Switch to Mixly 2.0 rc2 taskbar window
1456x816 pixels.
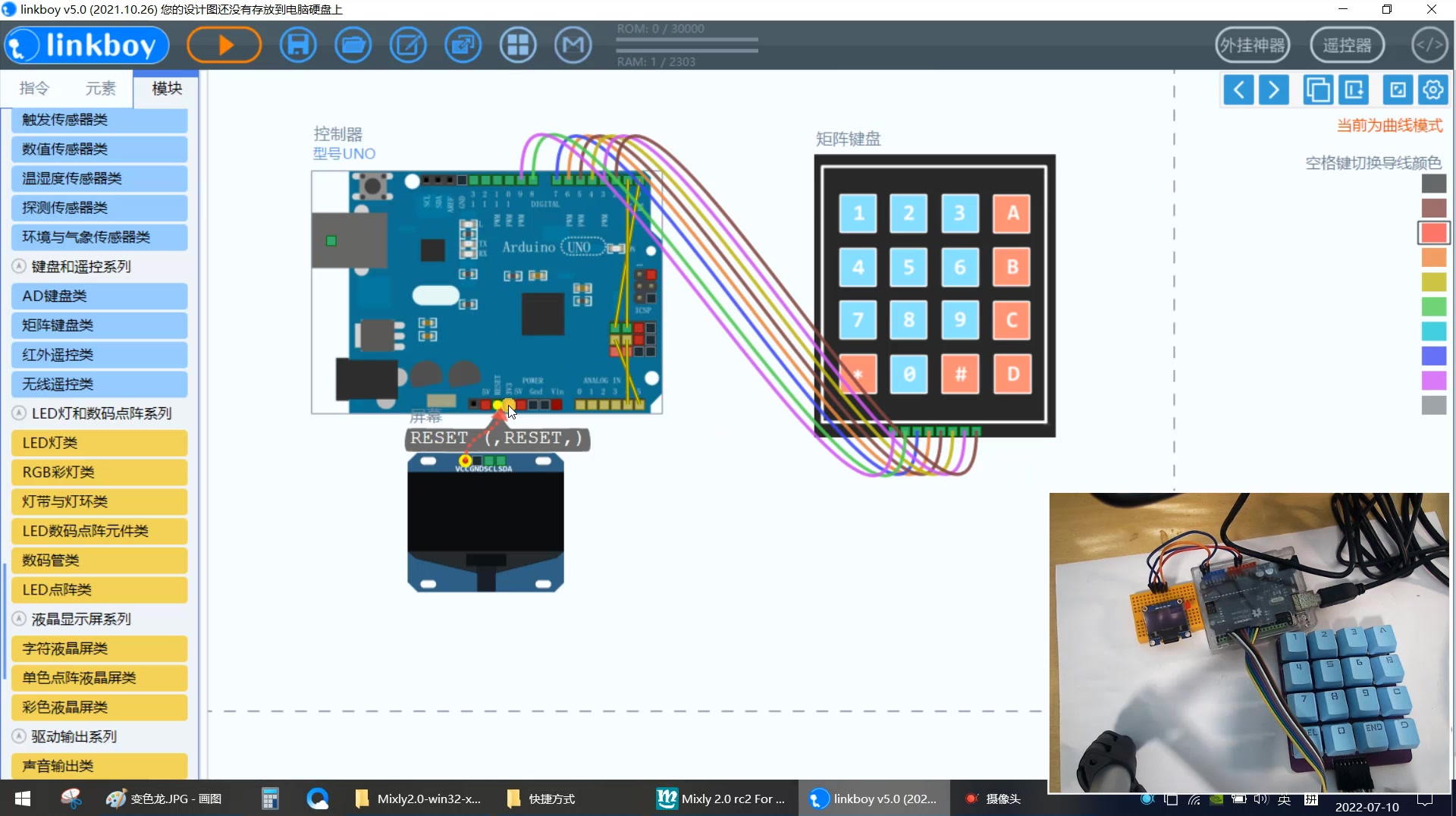click(x=721, y=799)
